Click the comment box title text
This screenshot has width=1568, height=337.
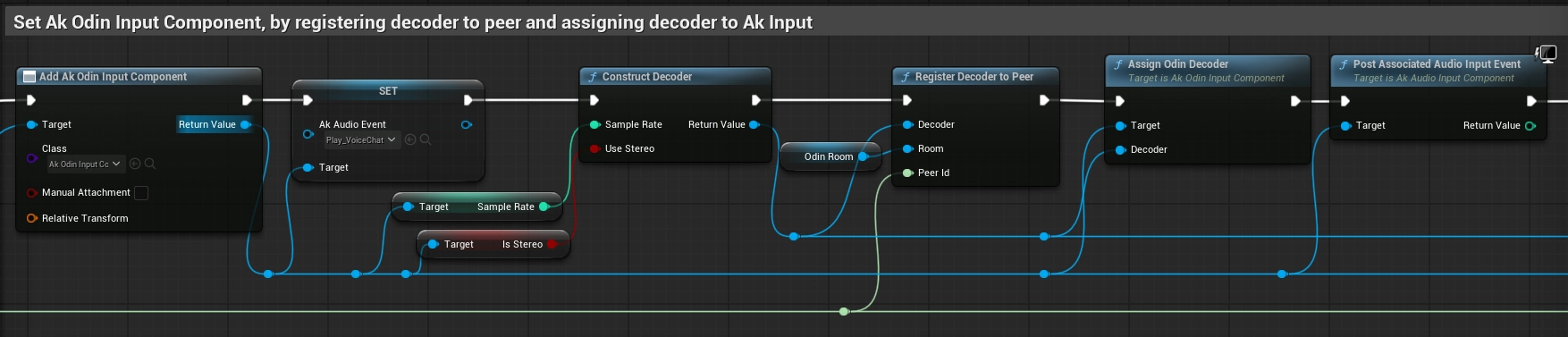tap(413, 22)
